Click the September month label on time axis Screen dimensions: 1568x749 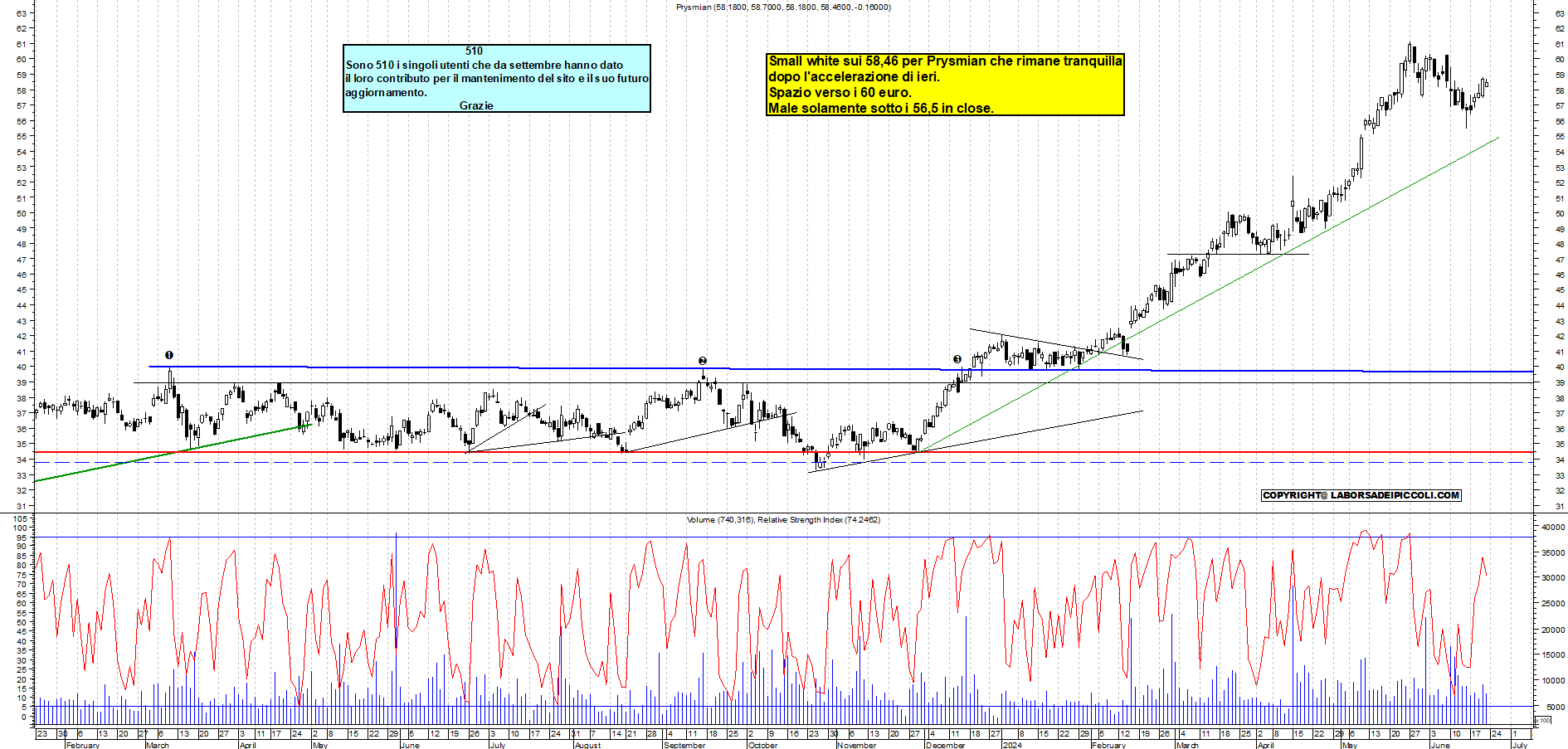tap(684, 745)
